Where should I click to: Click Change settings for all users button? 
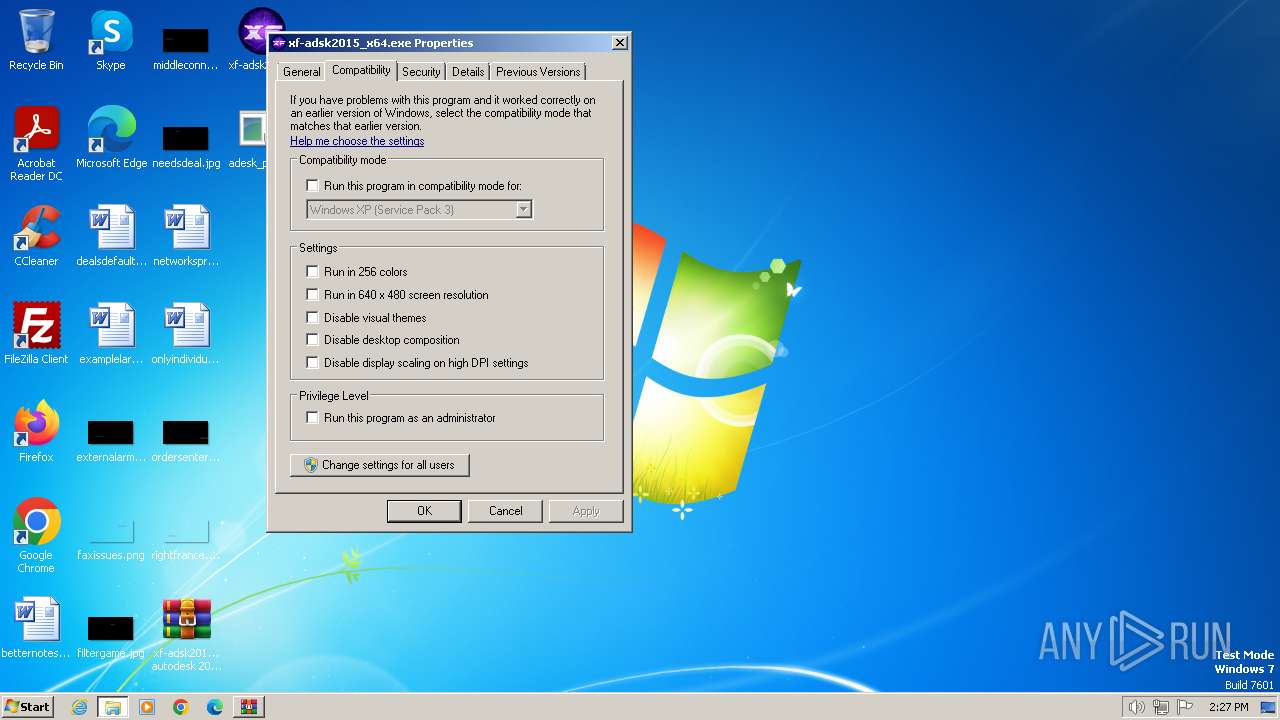coord(379,465)
